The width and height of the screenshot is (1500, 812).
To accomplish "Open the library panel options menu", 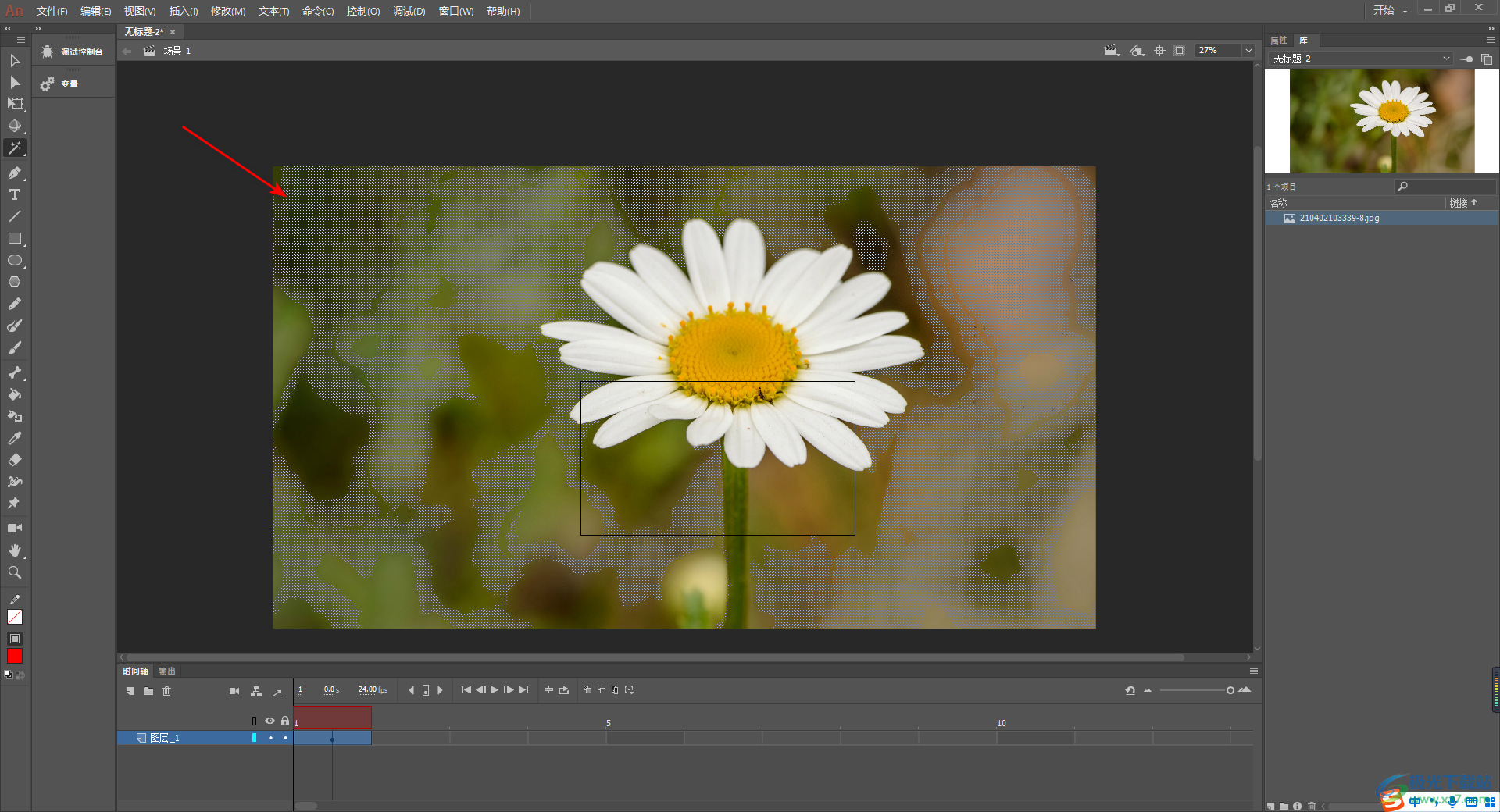I will (1490, 40).
